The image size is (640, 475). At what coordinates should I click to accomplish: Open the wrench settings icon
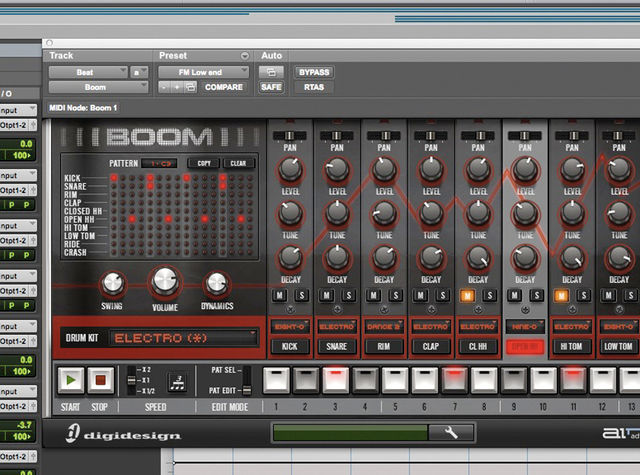click(x=451, y=433)
